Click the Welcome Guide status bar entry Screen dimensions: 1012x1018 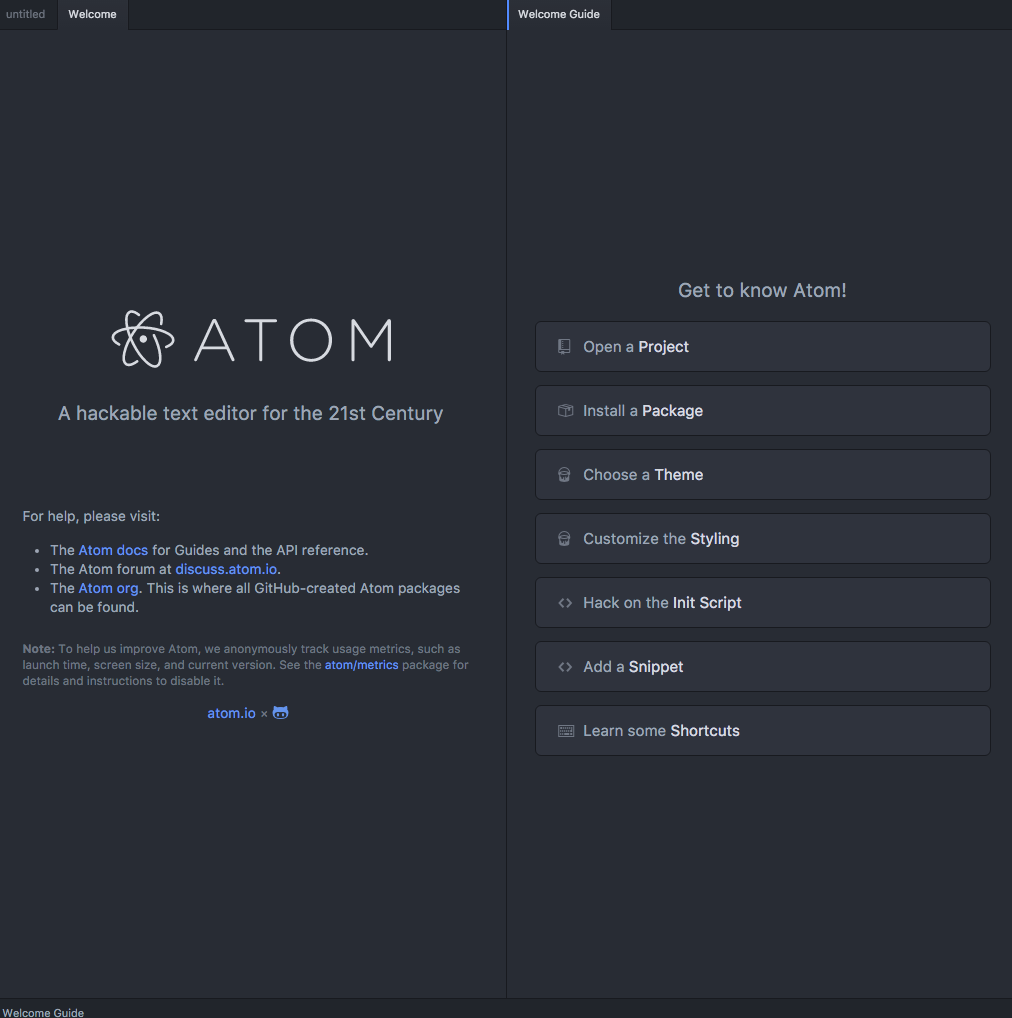(43, 1012)
